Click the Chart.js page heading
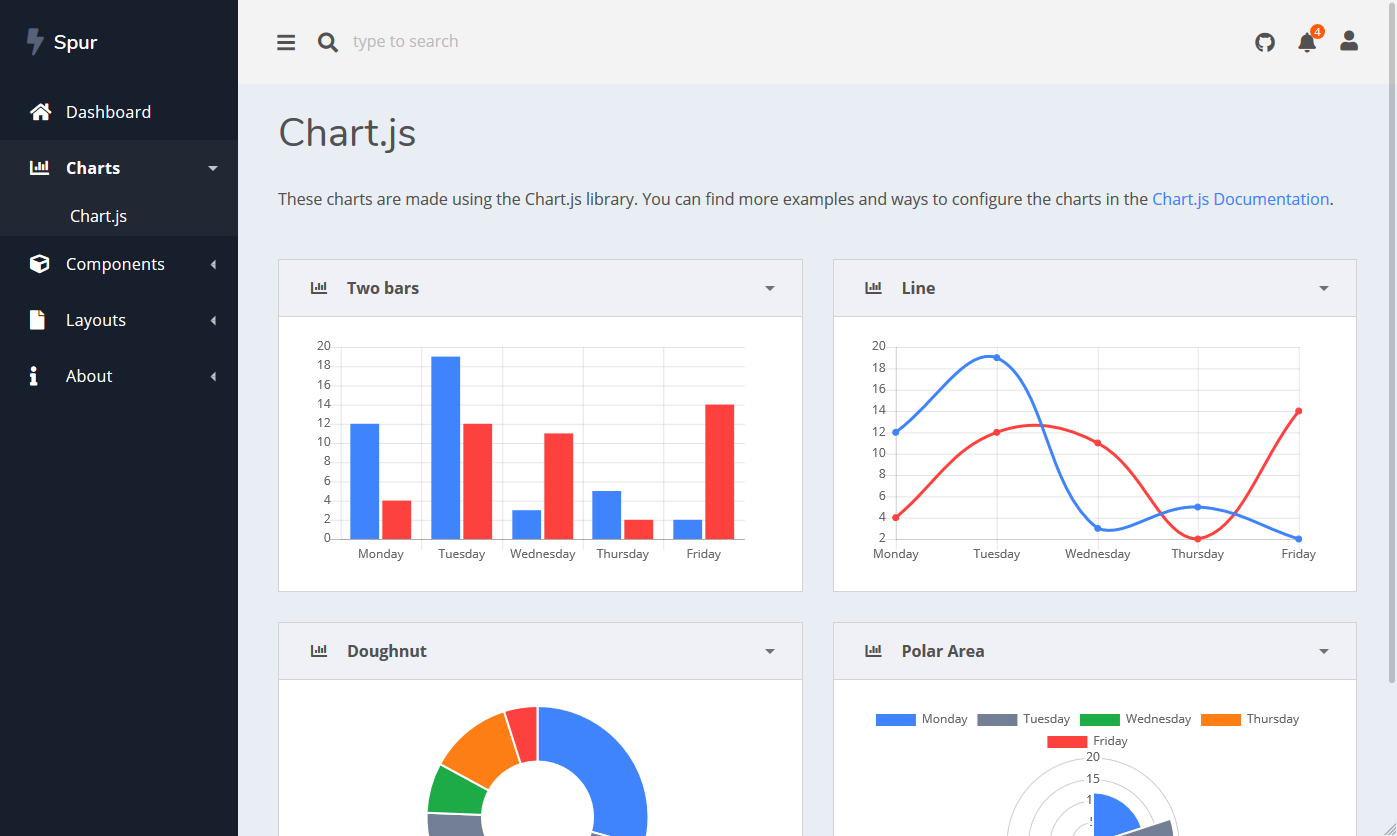 [347, 132]
